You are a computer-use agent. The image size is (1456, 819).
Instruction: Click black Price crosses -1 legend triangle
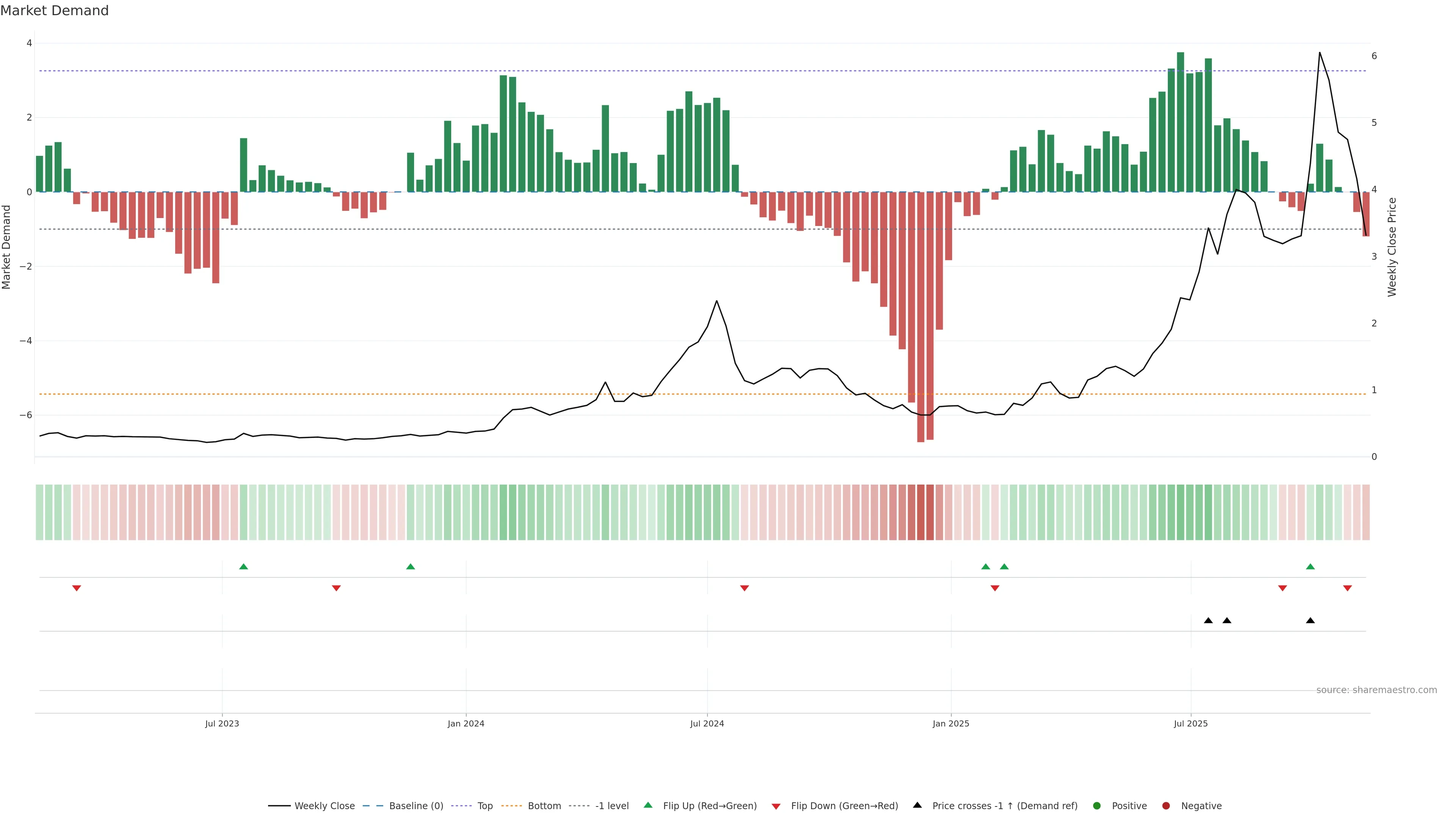tap(917, 805)
